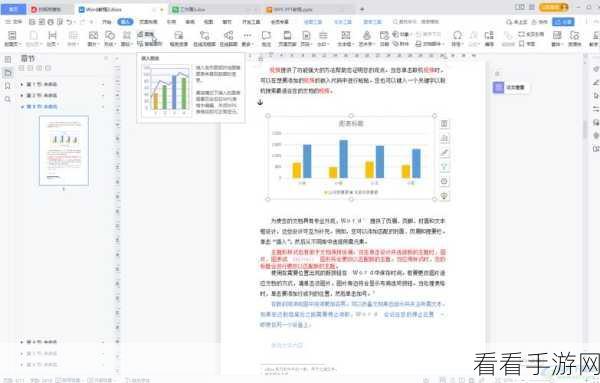The height and width of the screenshot is (383, 600).
Task: Expand section 4 in chapter panel
Action: click(x=22, y=342)
